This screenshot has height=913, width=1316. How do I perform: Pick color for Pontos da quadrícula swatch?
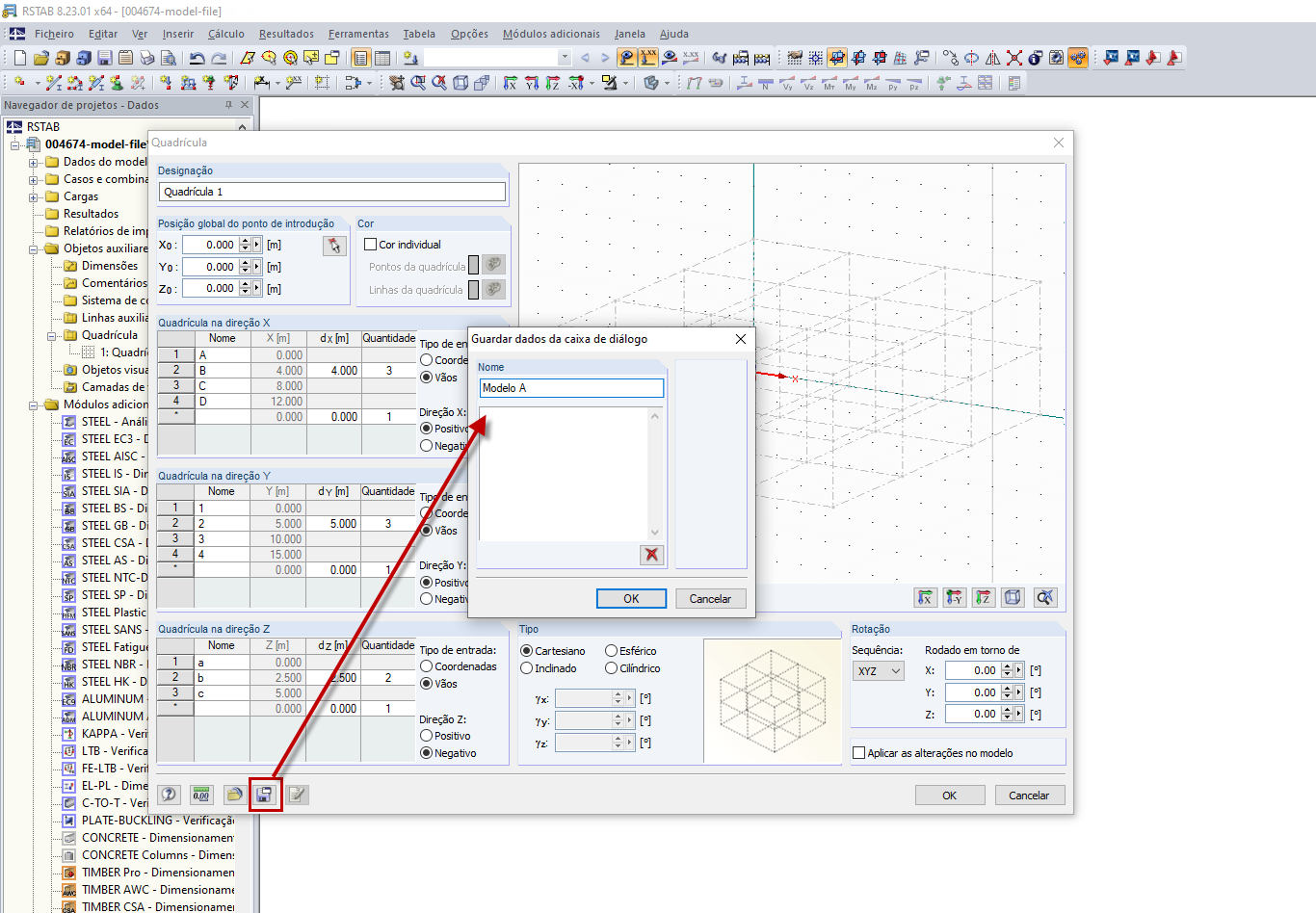[x=493, y=265]
